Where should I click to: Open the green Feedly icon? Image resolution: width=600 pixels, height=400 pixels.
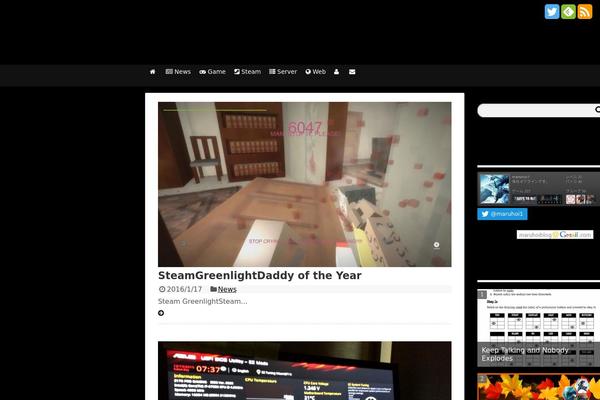click(x=568, y=12)
